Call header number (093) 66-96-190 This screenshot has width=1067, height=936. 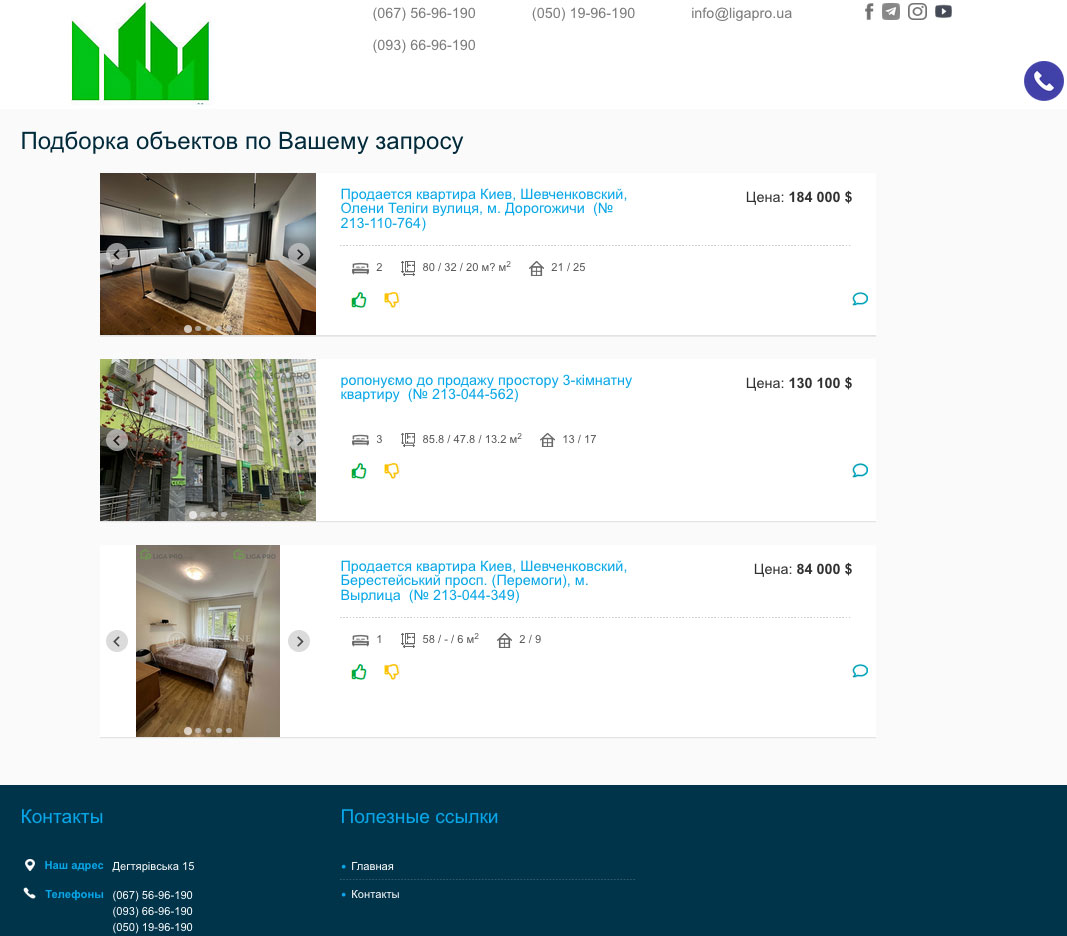coord(424,45)
